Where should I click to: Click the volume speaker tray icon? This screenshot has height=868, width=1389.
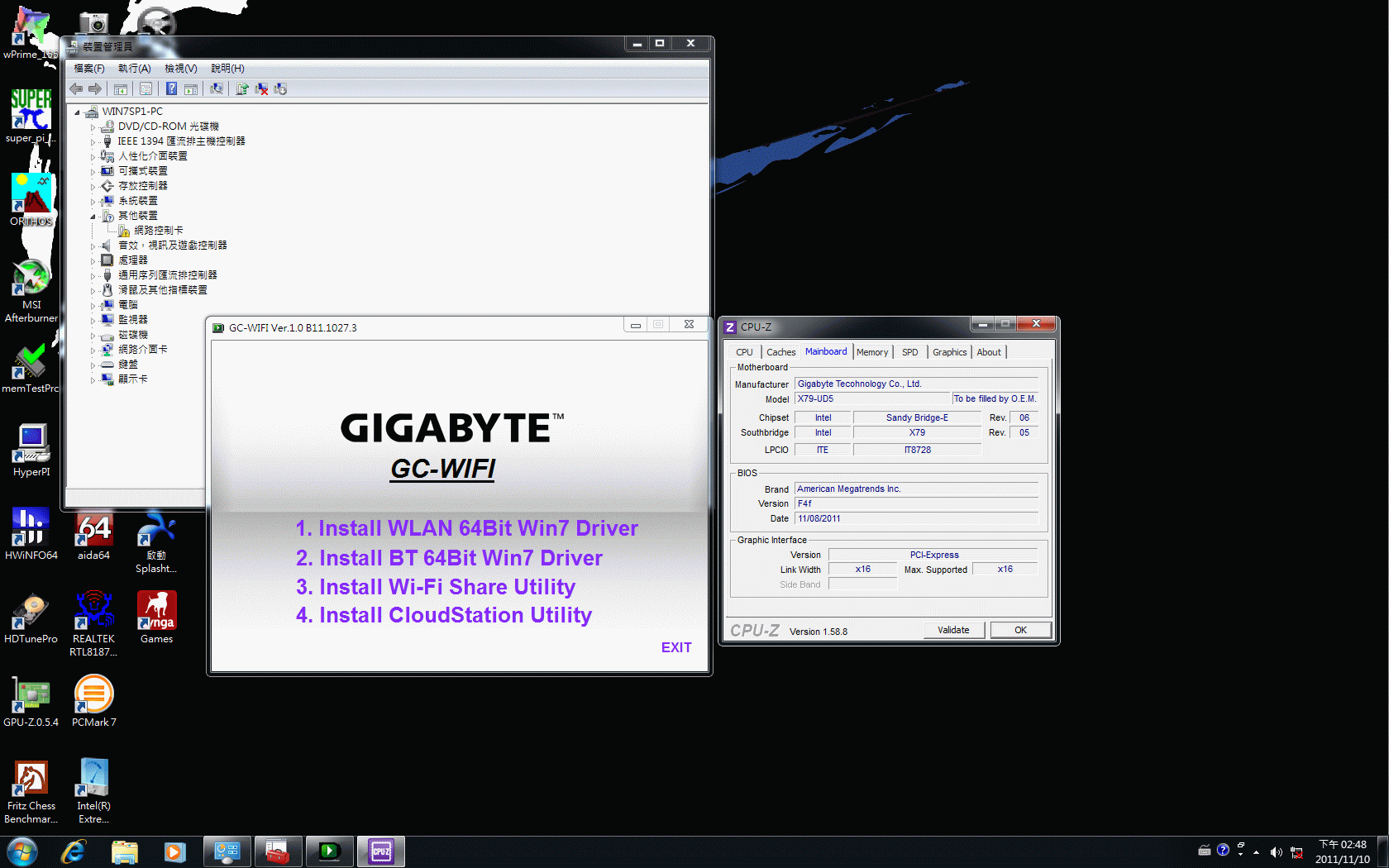click(x=1276, y=852)
